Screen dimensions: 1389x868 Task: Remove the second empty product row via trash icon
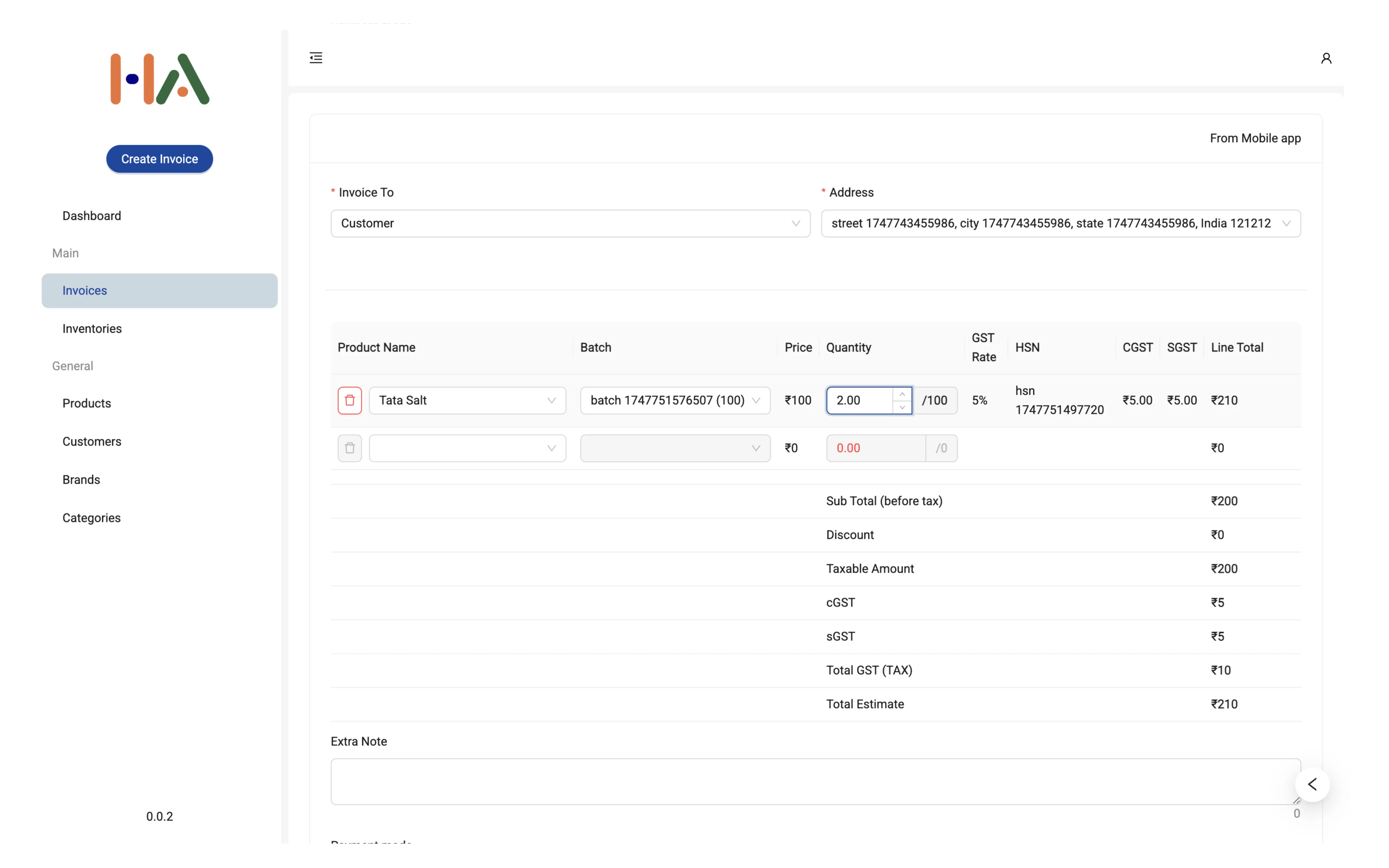click(349, 448)
